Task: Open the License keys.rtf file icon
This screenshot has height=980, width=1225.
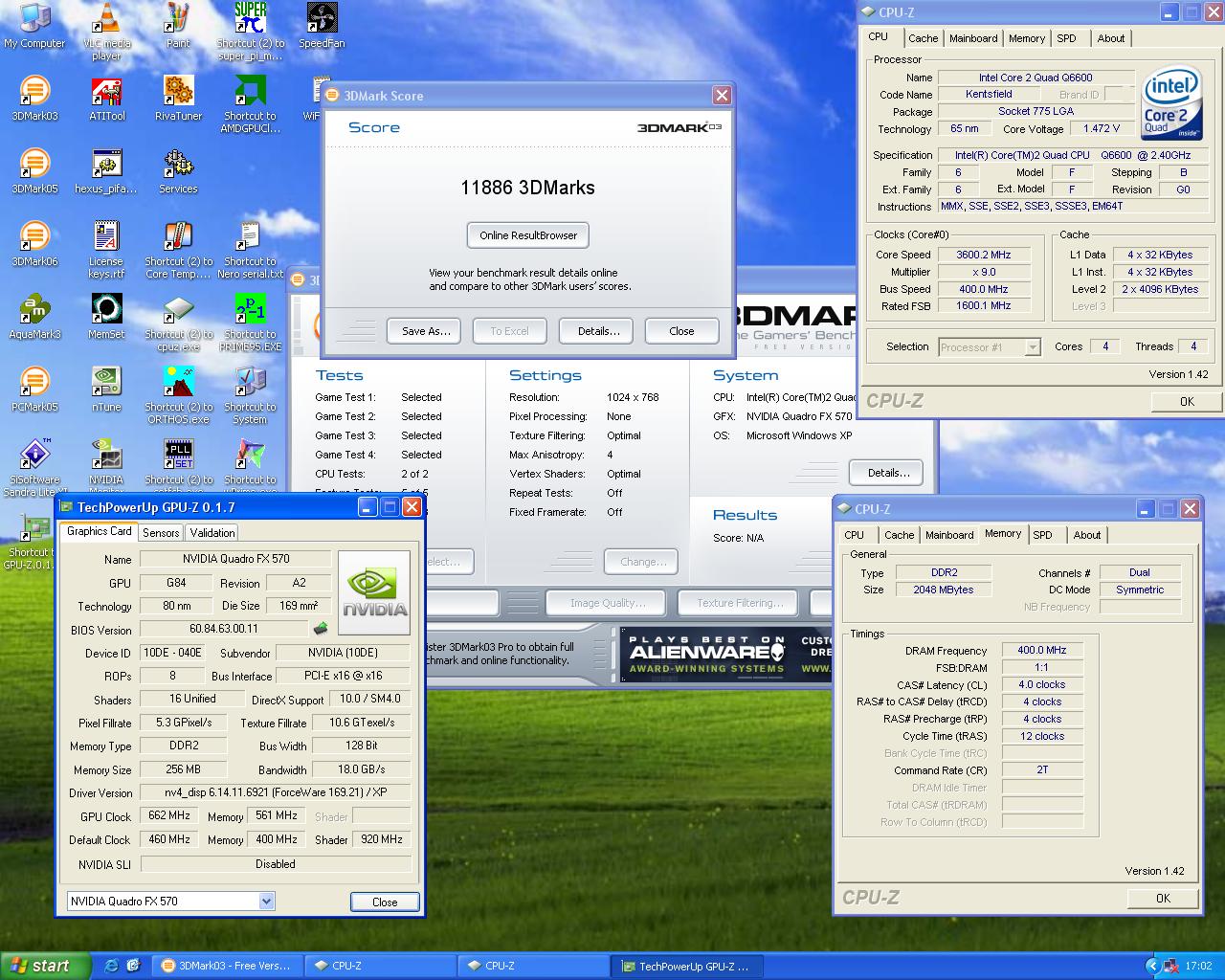Action: [106, 249]
